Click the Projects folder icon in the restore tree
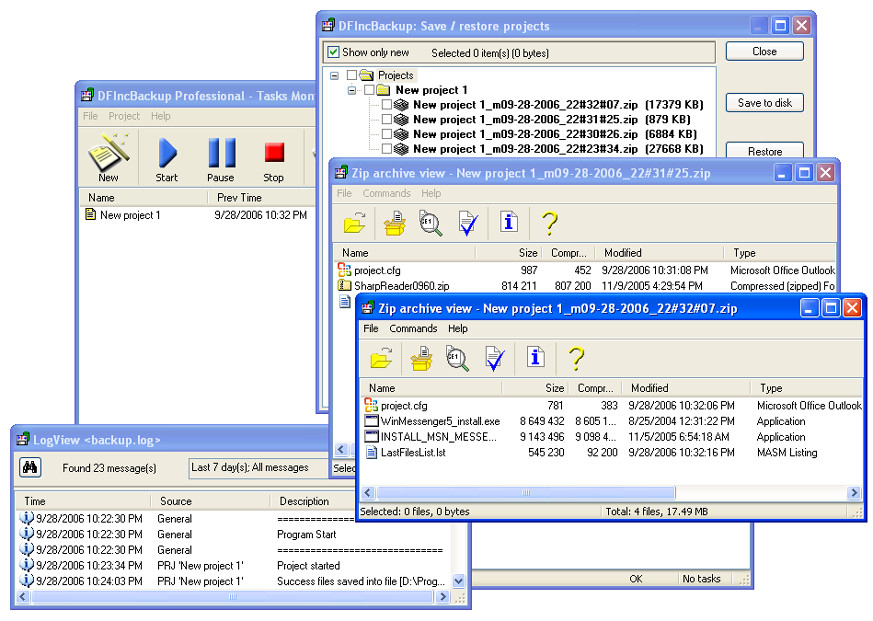This screenshot has height=621, width=873. point(366,75)
